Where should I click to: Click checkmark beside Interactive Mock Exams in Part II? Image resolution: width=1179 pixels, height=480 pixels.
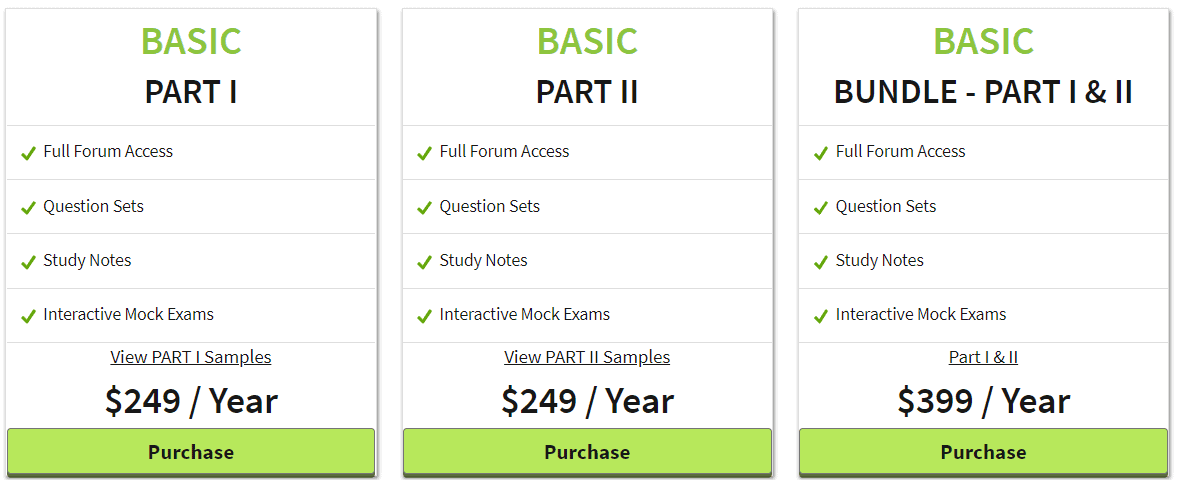(x=424, y=317)
